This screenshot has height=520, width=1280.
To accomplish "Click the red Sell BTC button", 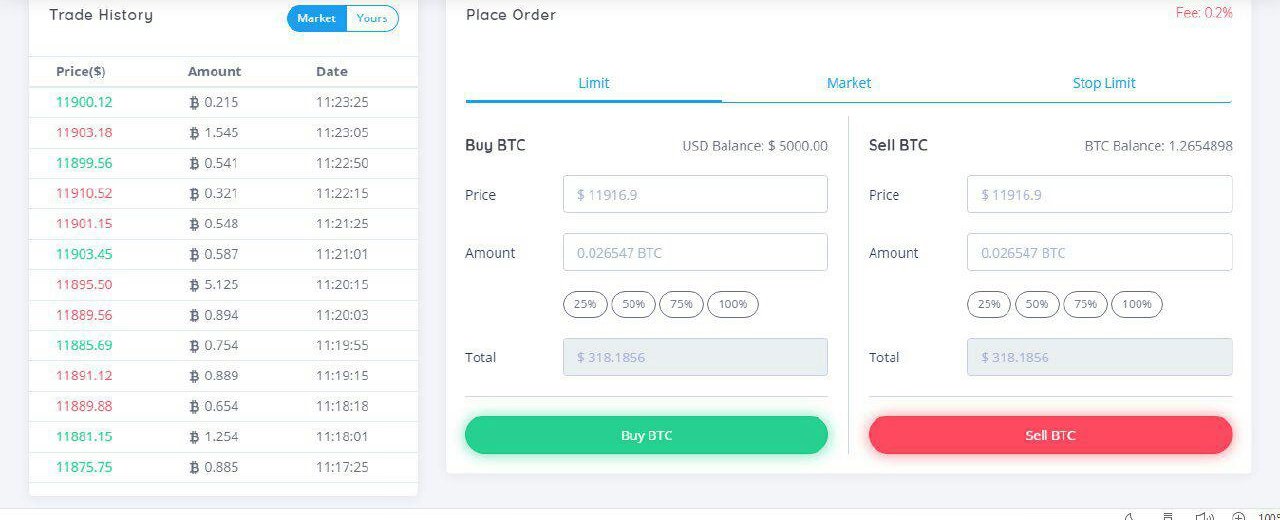I will point(1050,435).
